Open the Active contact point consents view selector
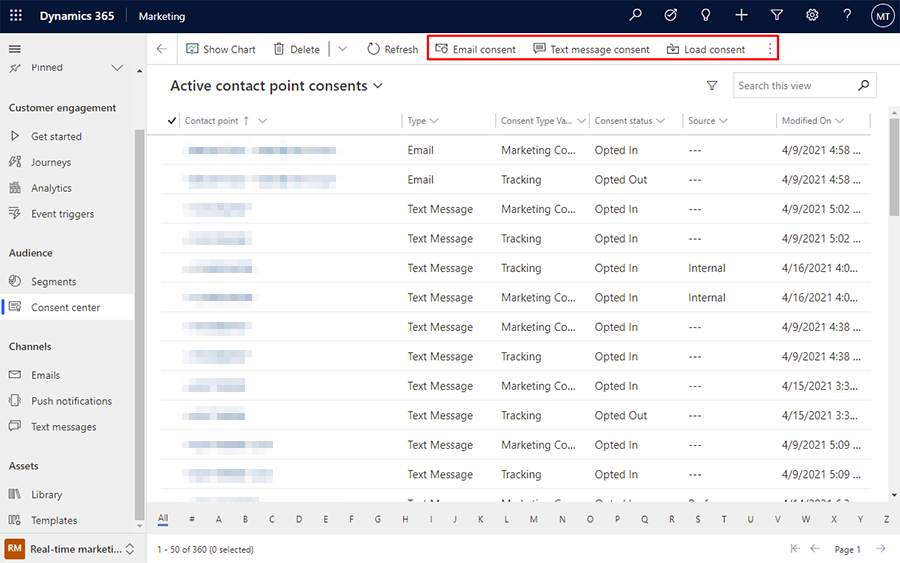Viewport: 900px width, 563px height. [277, 86]
